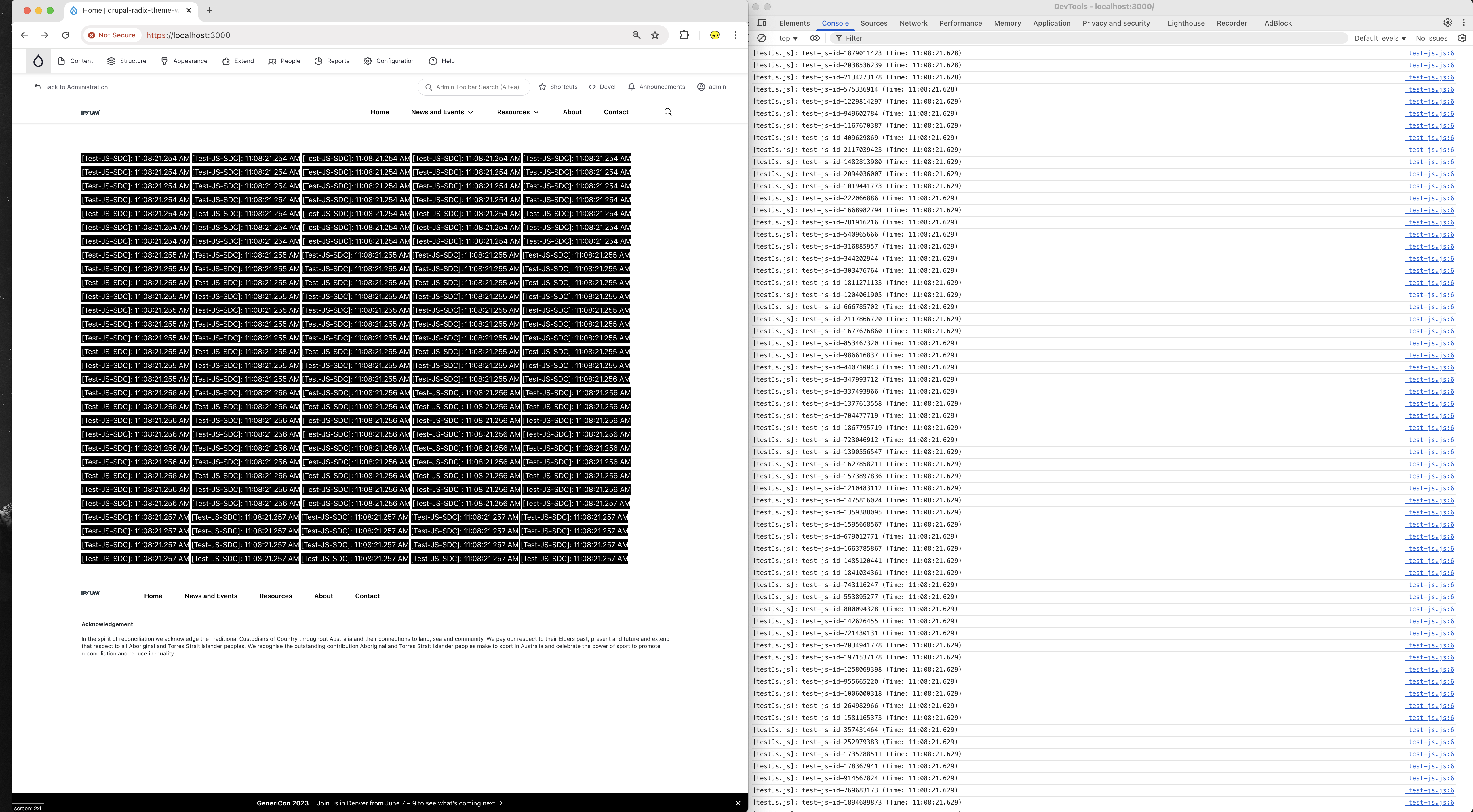The image size is (1473, 812).
Task: Reload the page with refresh icon
Action: tap(66, 35)
